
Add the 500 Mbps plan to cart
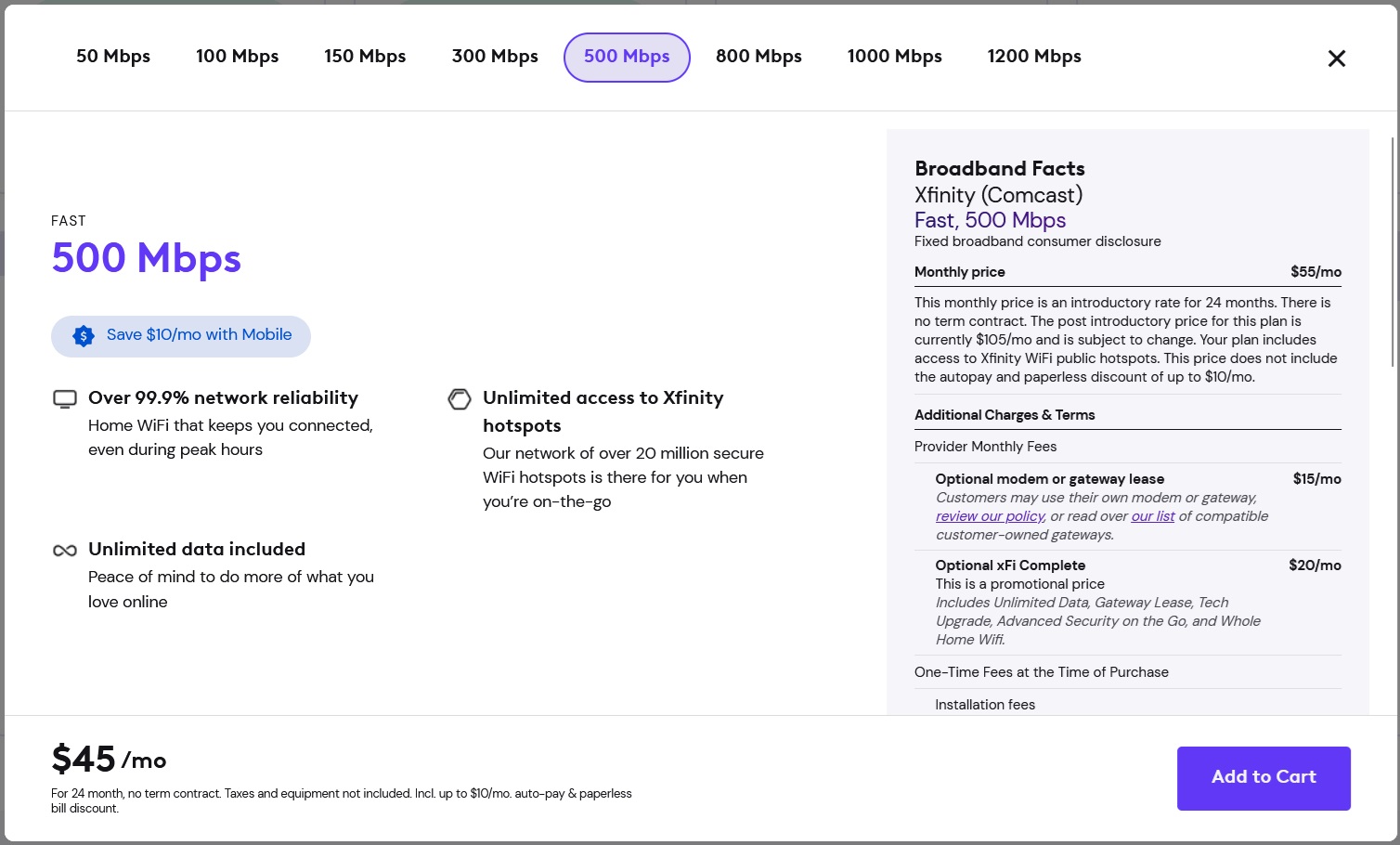[1264, 778]
